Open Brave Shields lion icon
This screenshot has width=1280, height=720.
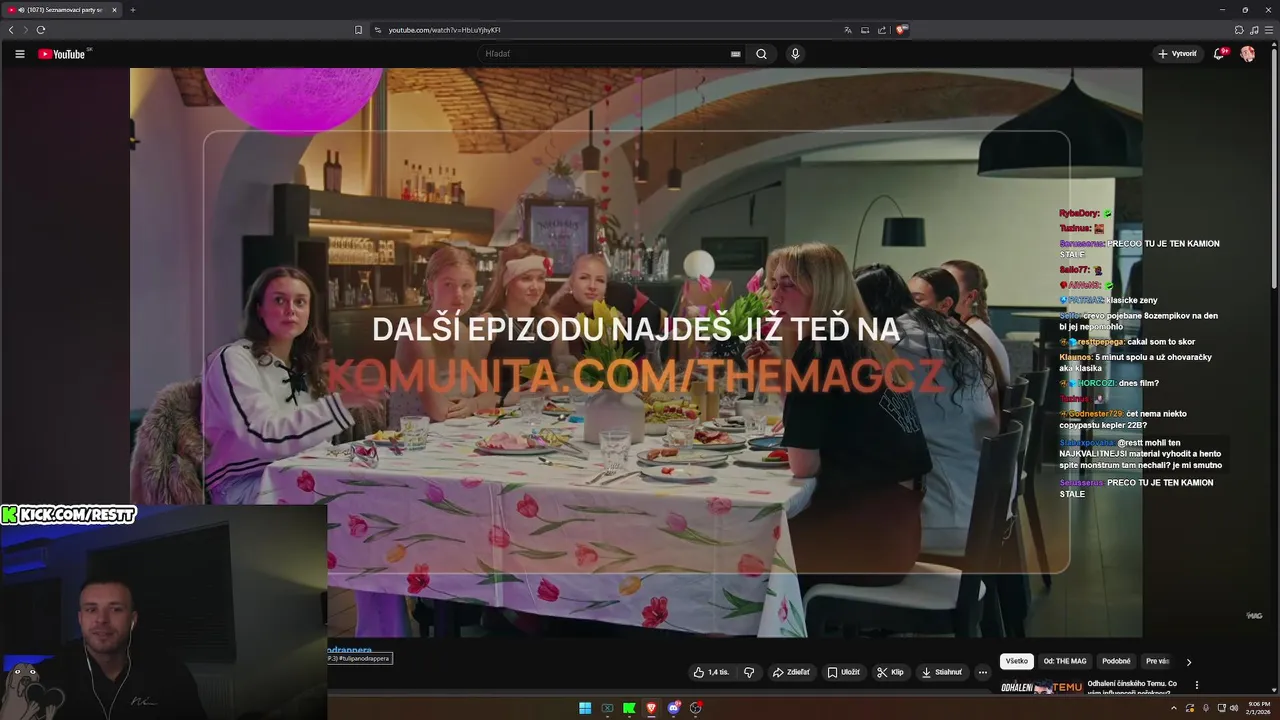pos(901,30)
